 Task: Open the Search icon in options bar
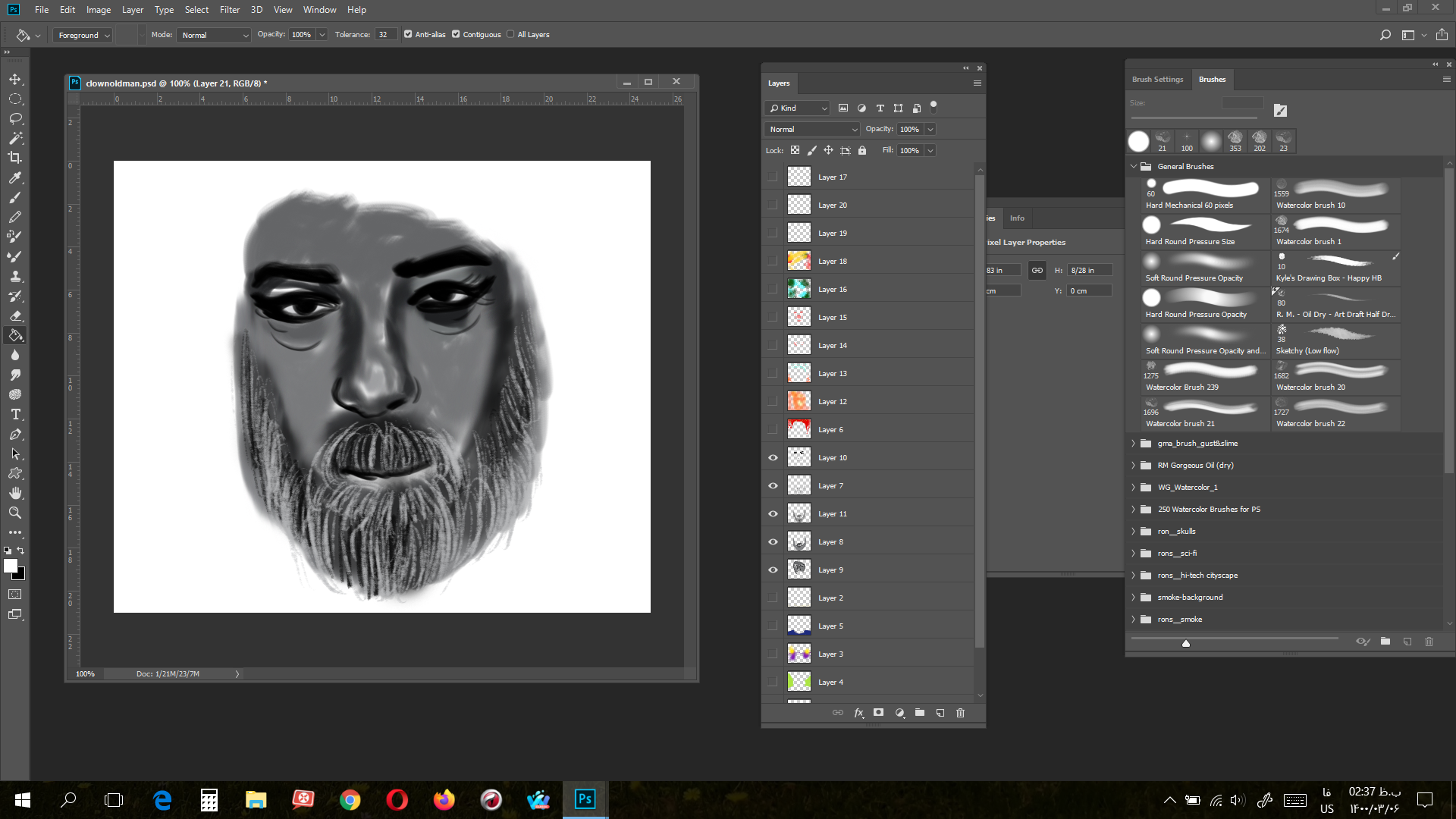1385,35
